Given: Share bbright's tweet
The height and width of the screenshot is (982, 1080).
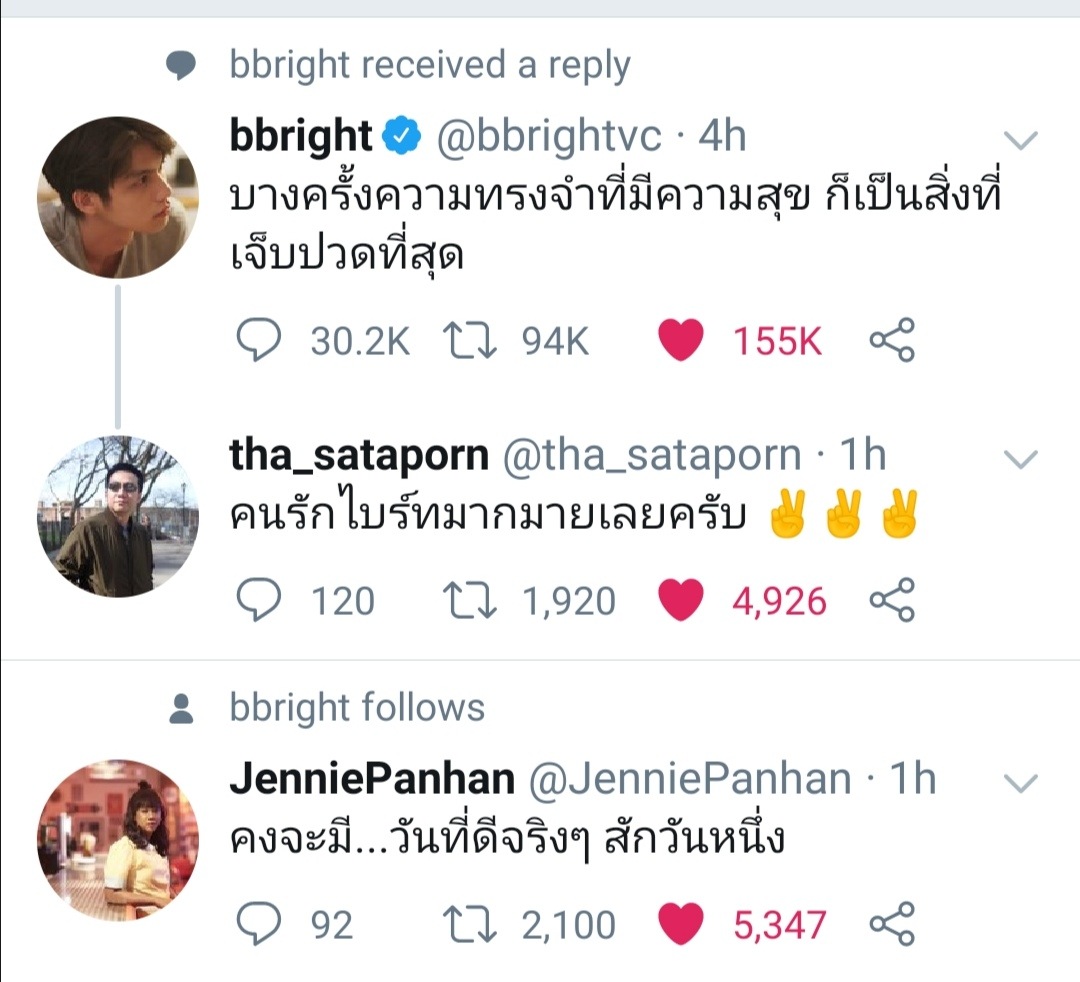Looking at the screenshot, I should [892, 342].
